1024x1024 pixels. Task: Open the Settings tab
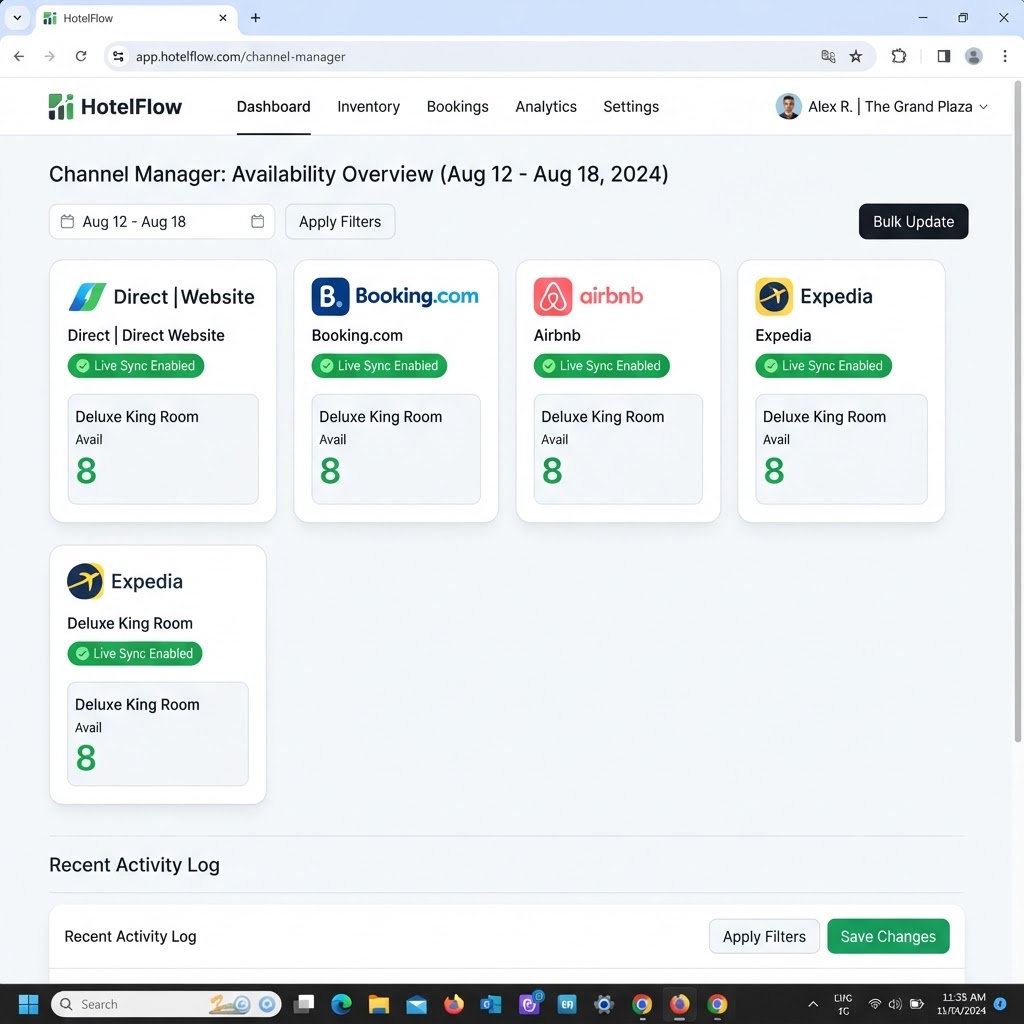point(631,106)
